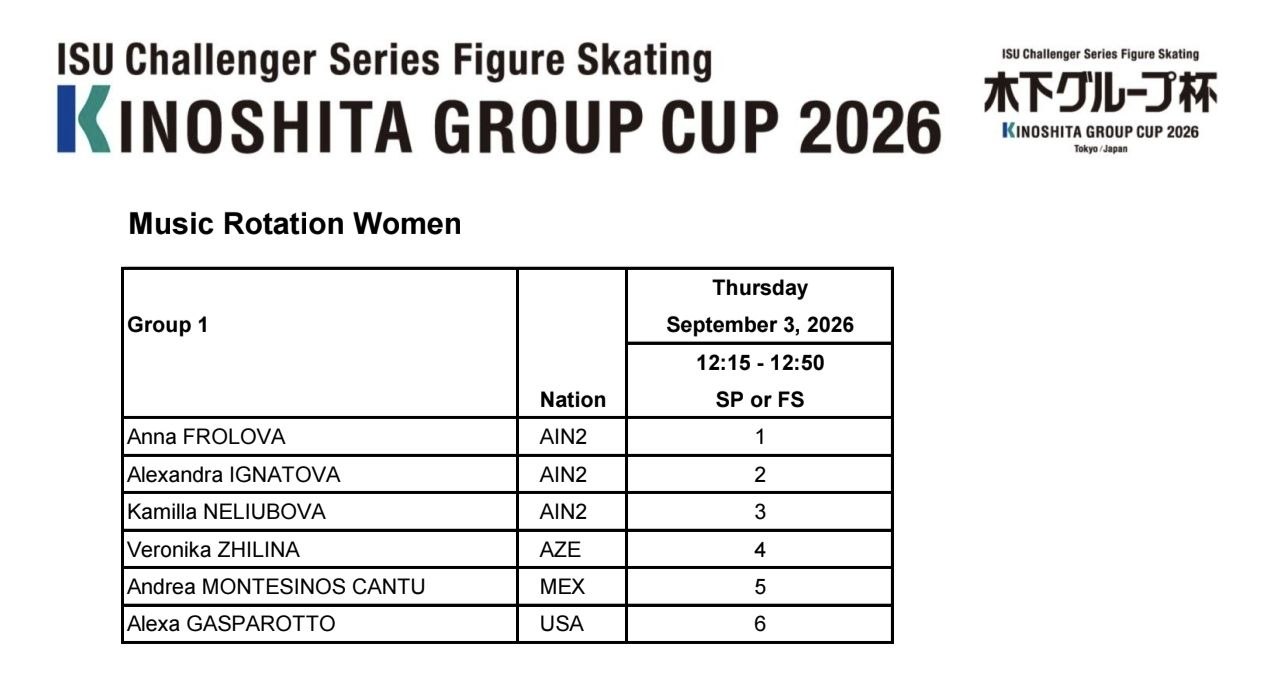Screen dimensions: 1280x673
Task: Click the Group 1 header cell
Action: point(320,343)
